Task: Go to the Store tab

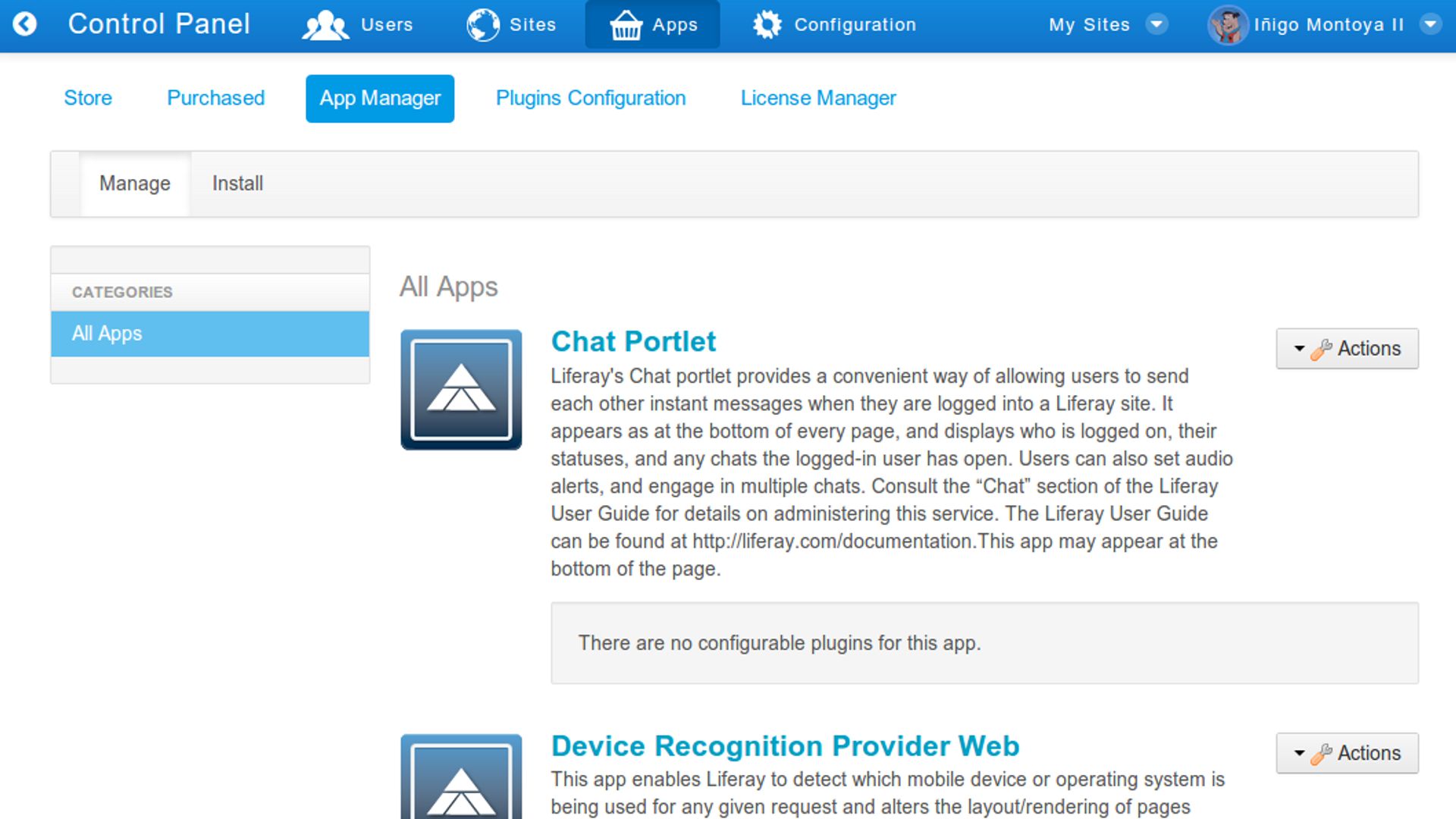Action: (x=88, y=99)
